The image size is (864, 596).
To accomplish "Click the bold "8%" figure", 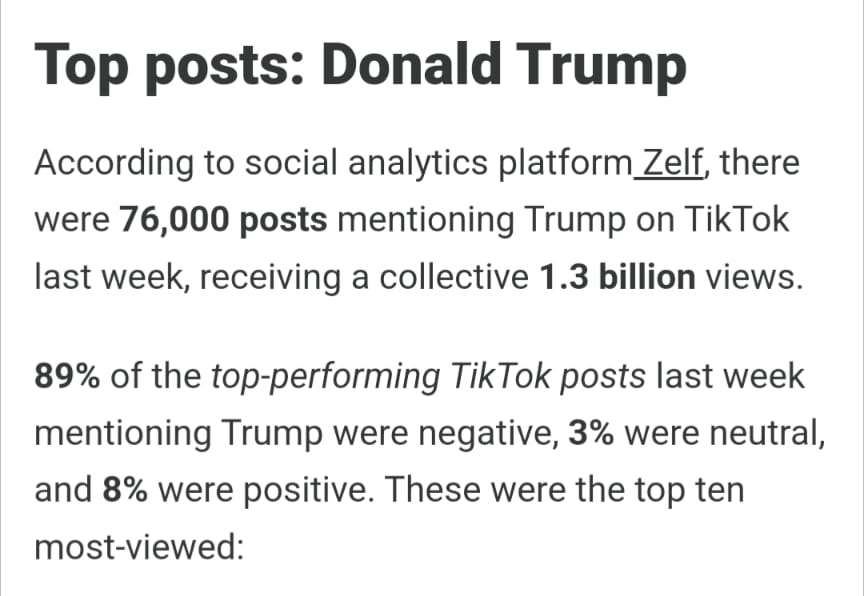I will pyautogui.click(x=126, y=491).
